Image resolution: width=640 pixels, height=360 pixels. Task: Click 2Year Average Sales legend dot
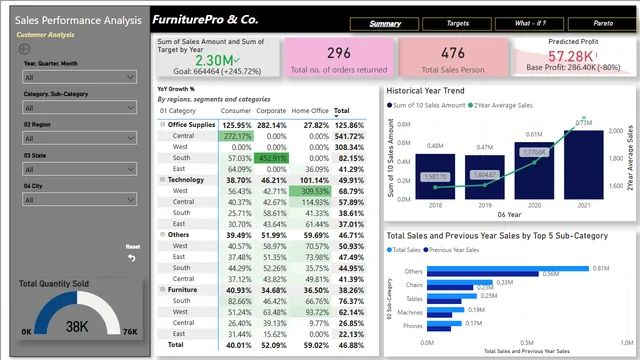click(470, 105)
